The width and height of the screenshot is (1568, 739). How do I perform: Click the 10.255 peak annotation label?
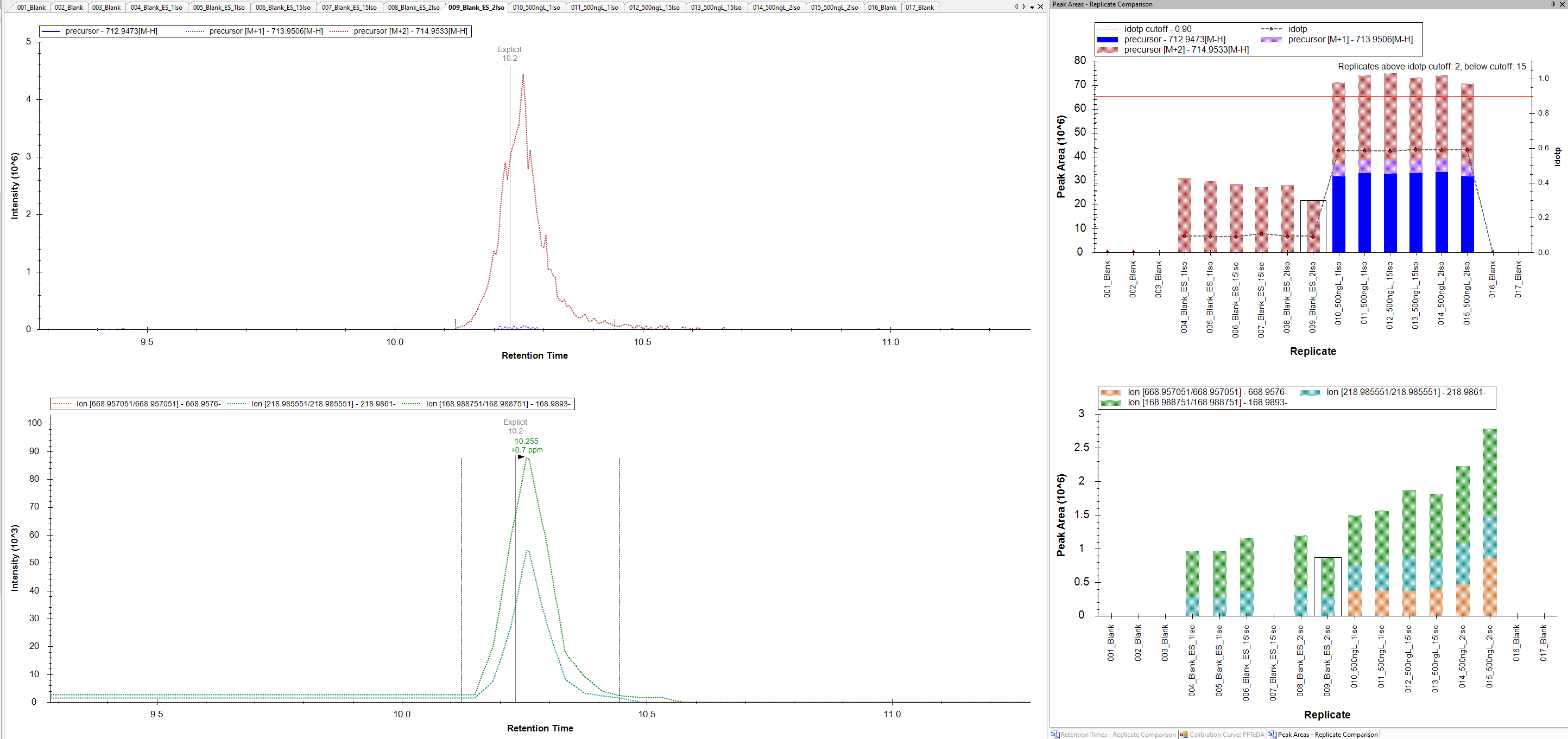tap(527, 442)
